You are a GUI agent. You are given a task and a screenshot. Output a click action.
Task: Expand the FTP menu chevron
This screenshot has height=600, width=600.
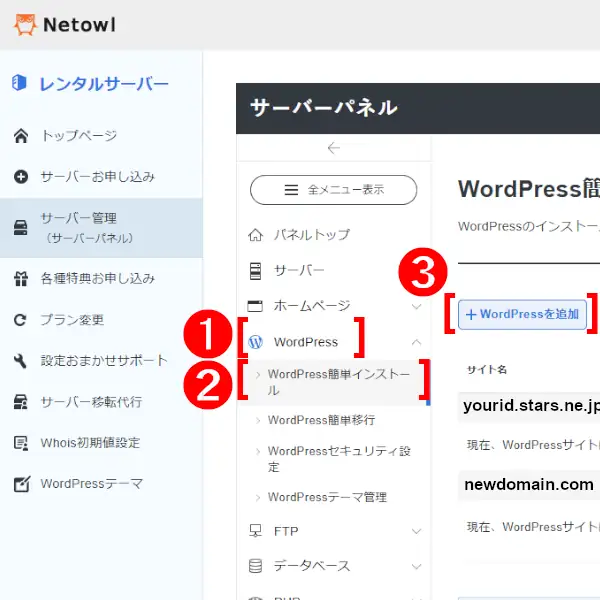[x=417, y=531]
